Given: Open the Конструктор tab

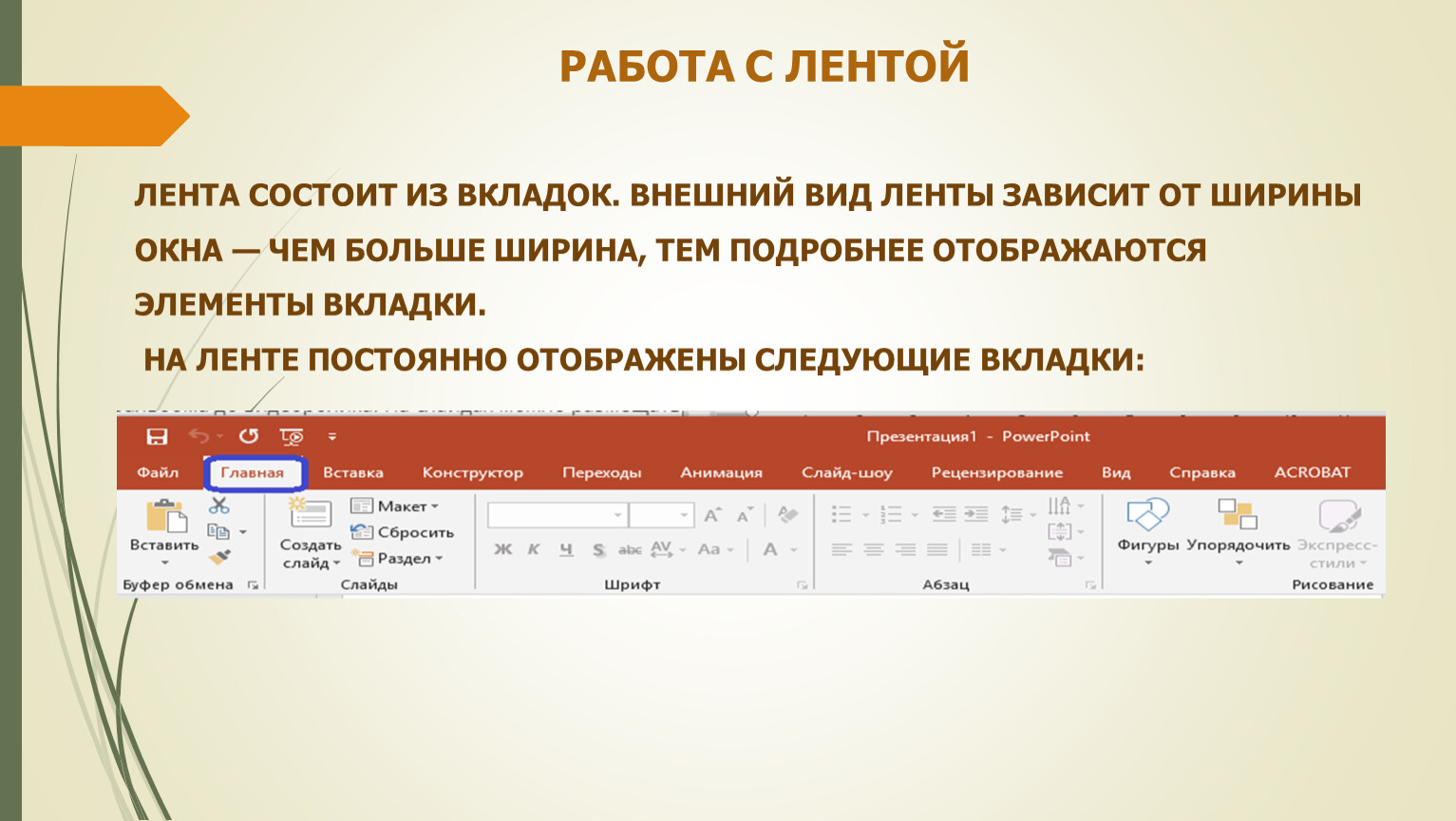Looking at the screenshot, I should pyautogui.click(x=472, y=472).
